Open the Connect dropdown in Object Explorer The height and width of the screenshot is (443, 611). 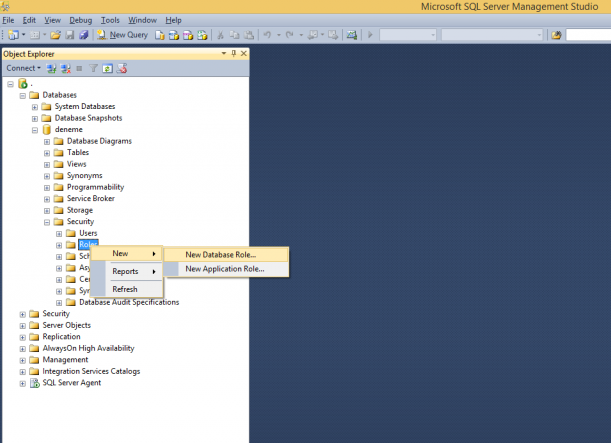point(23,68)
